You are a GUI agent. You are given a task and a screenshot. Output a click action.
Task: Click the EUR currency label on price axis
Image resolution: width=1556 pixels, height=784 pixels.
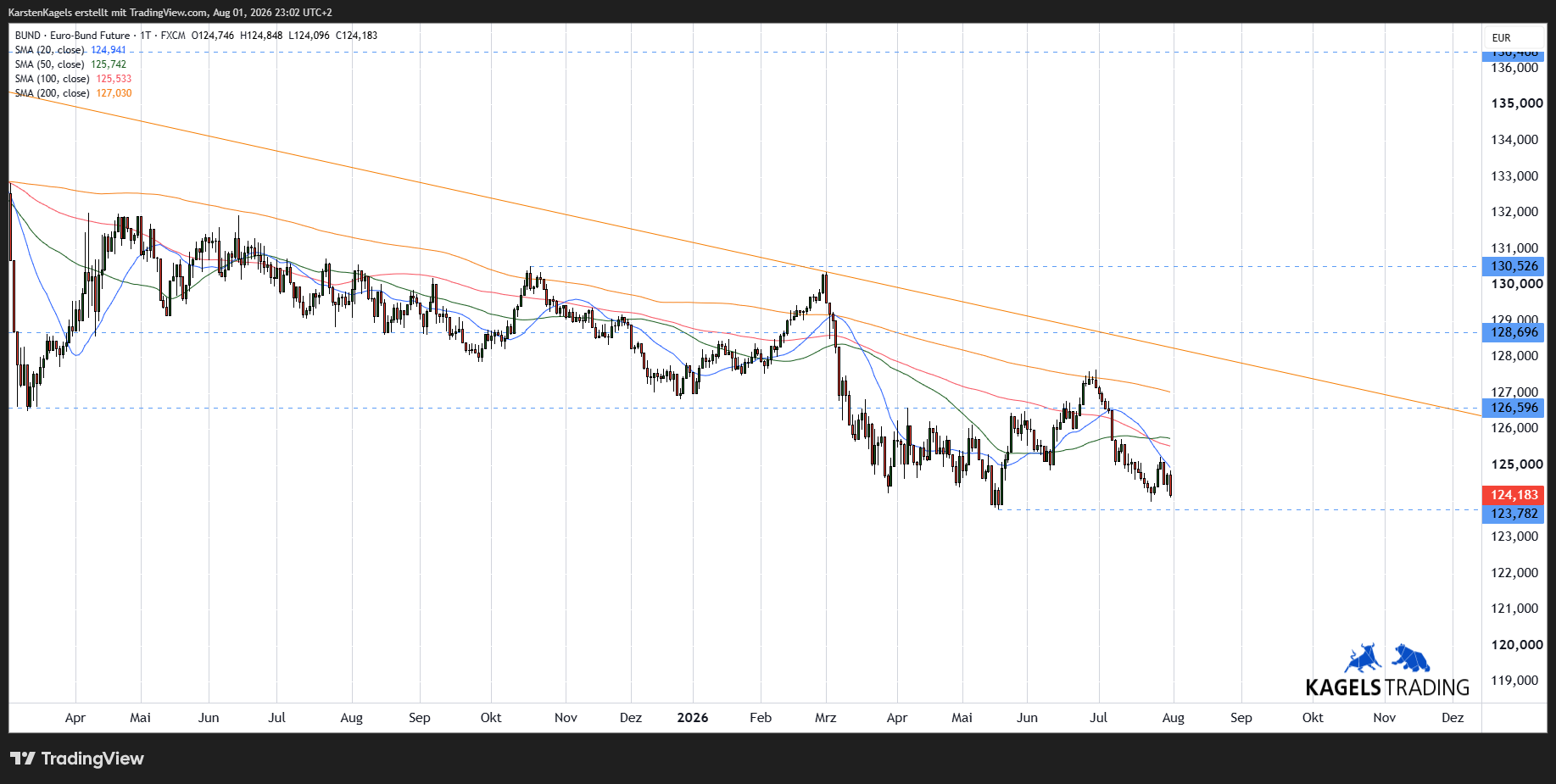click(x=1502, y=38)
